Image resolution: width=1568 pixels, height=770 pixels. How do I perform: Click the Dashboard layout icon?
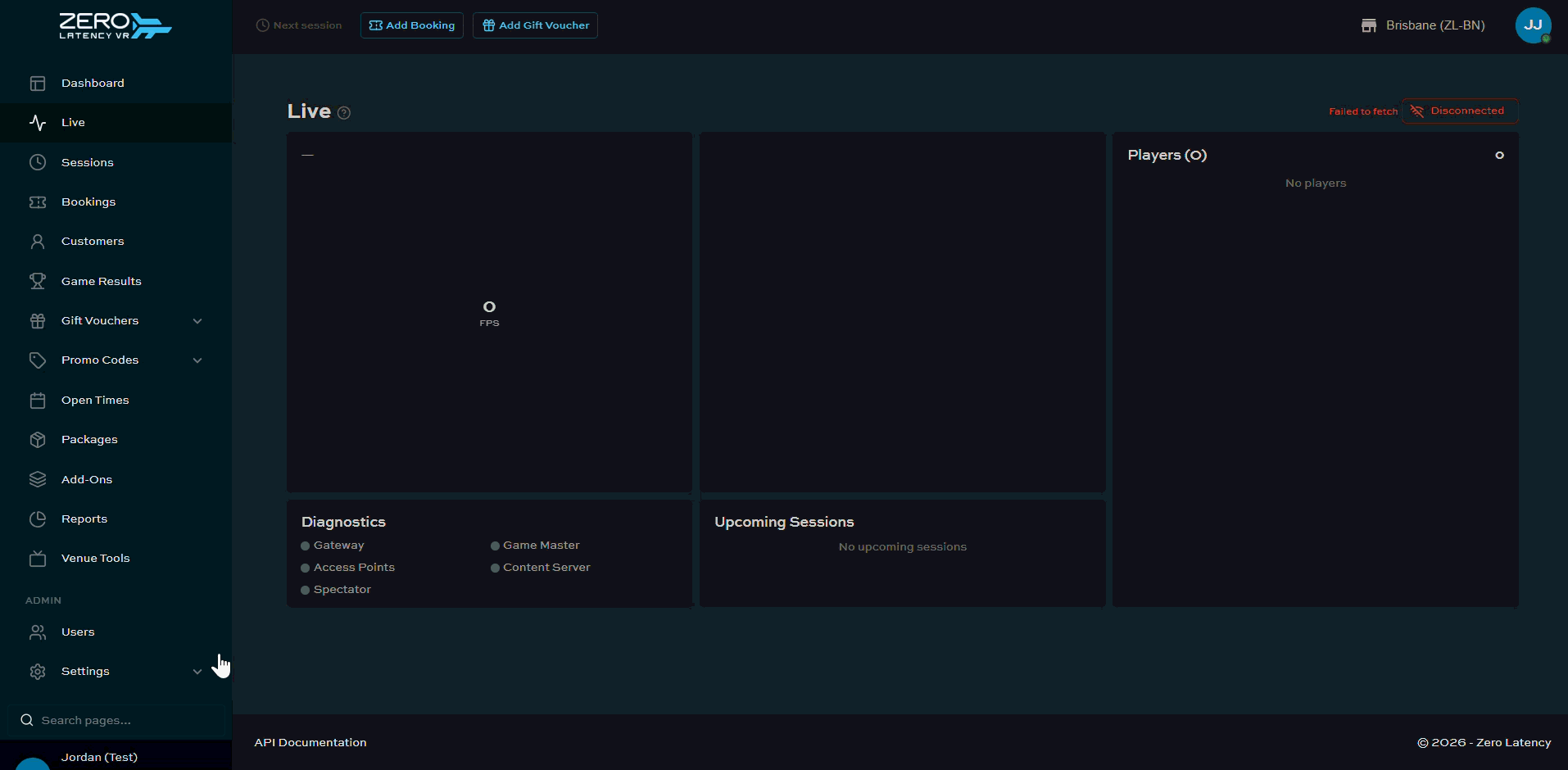[x=38, y=84]
